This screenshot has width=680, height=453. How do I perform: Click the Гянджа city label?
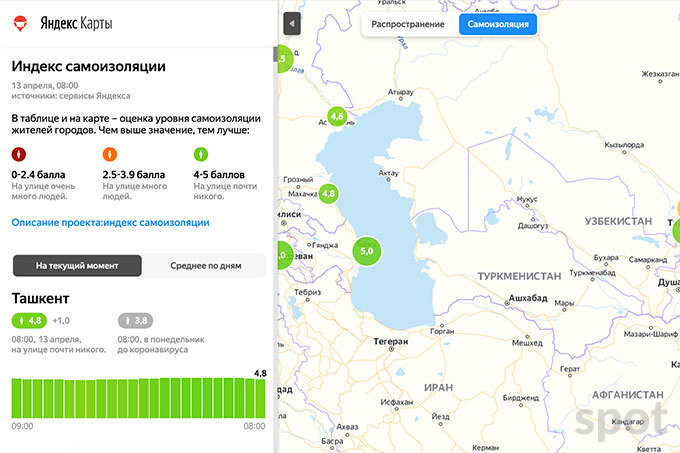point(325,245)
